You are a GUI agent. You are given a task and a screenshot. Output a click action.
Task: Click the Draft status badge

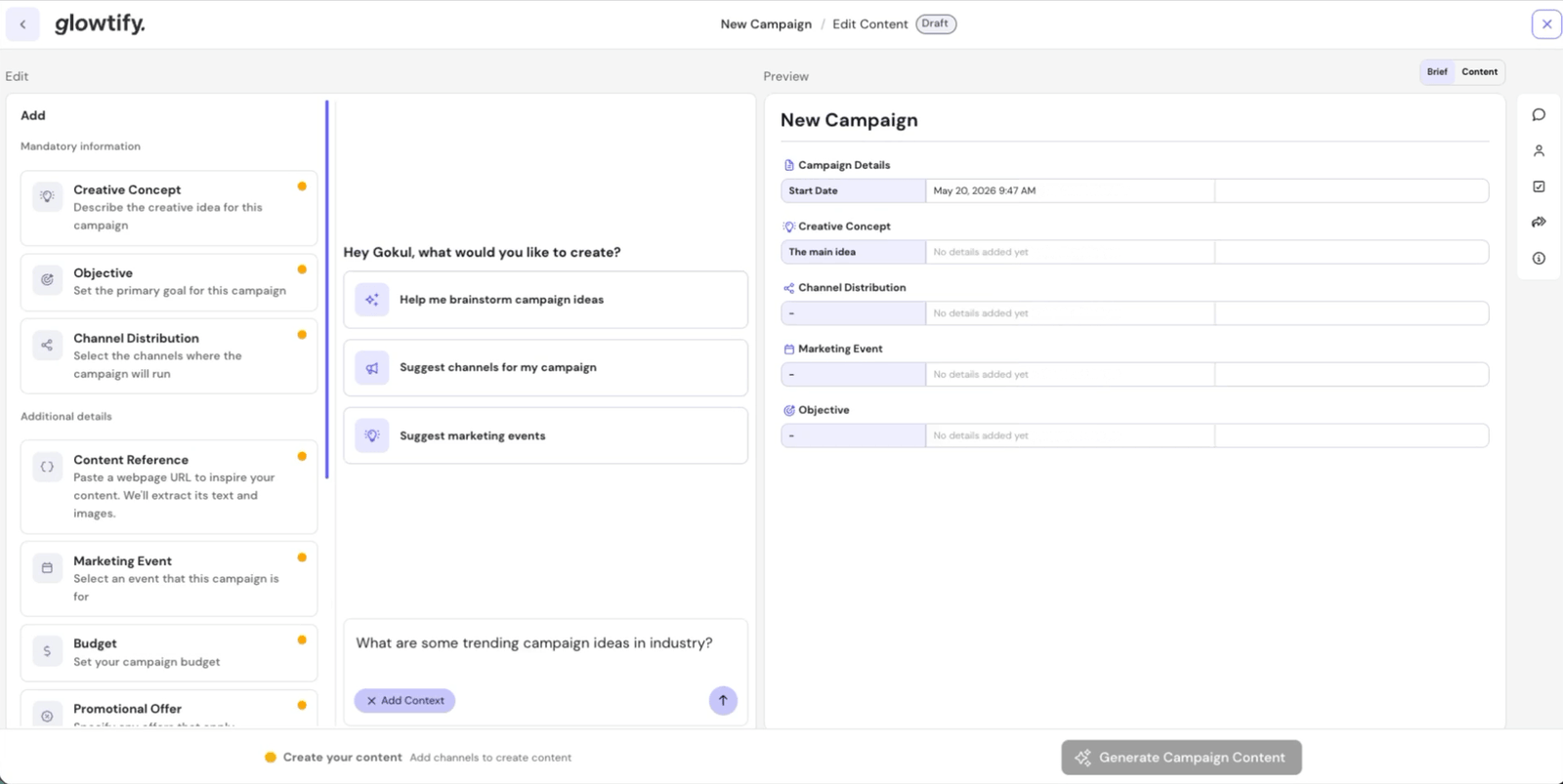tap(936, 23)
